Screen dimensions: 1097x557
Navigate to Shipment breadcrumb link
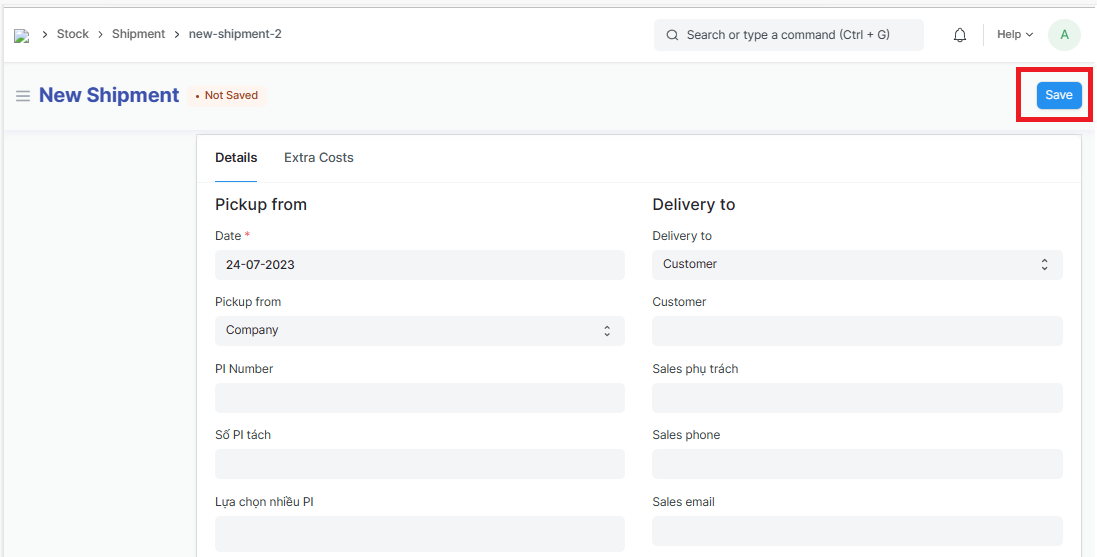[x=138, y=34]
